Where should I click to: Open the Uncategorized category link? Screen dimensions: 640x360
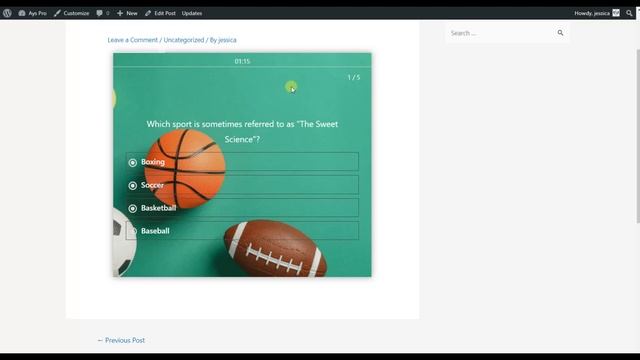[184, 40]
